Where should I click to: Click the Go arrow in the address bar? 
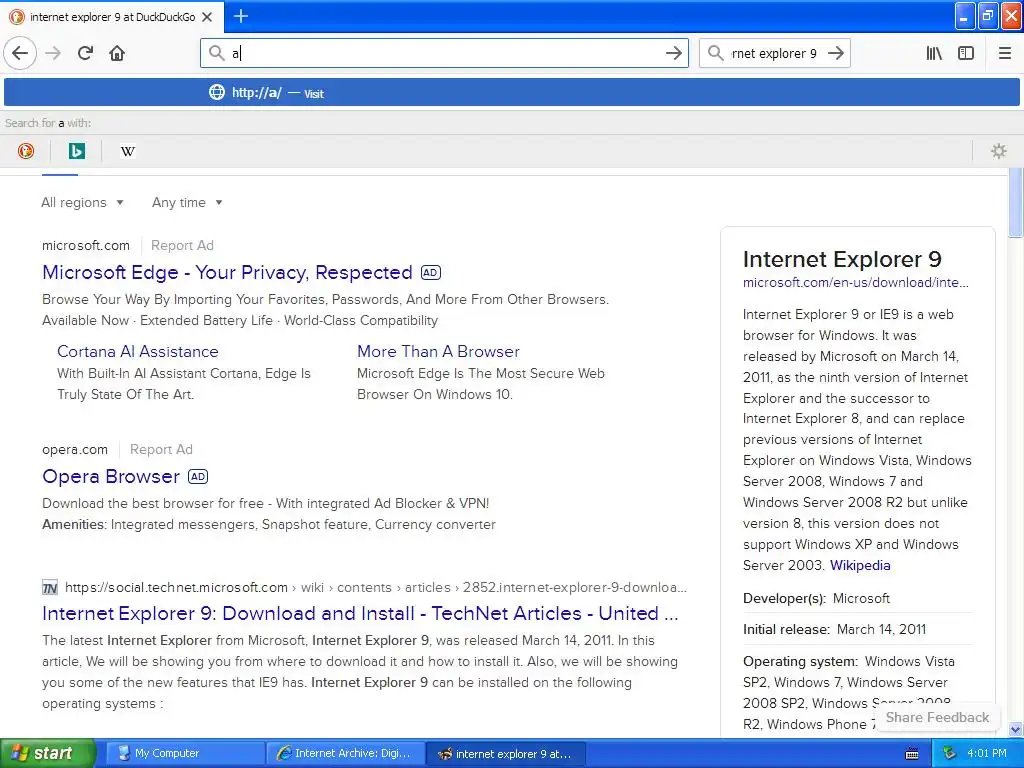(x=673, y=53)
